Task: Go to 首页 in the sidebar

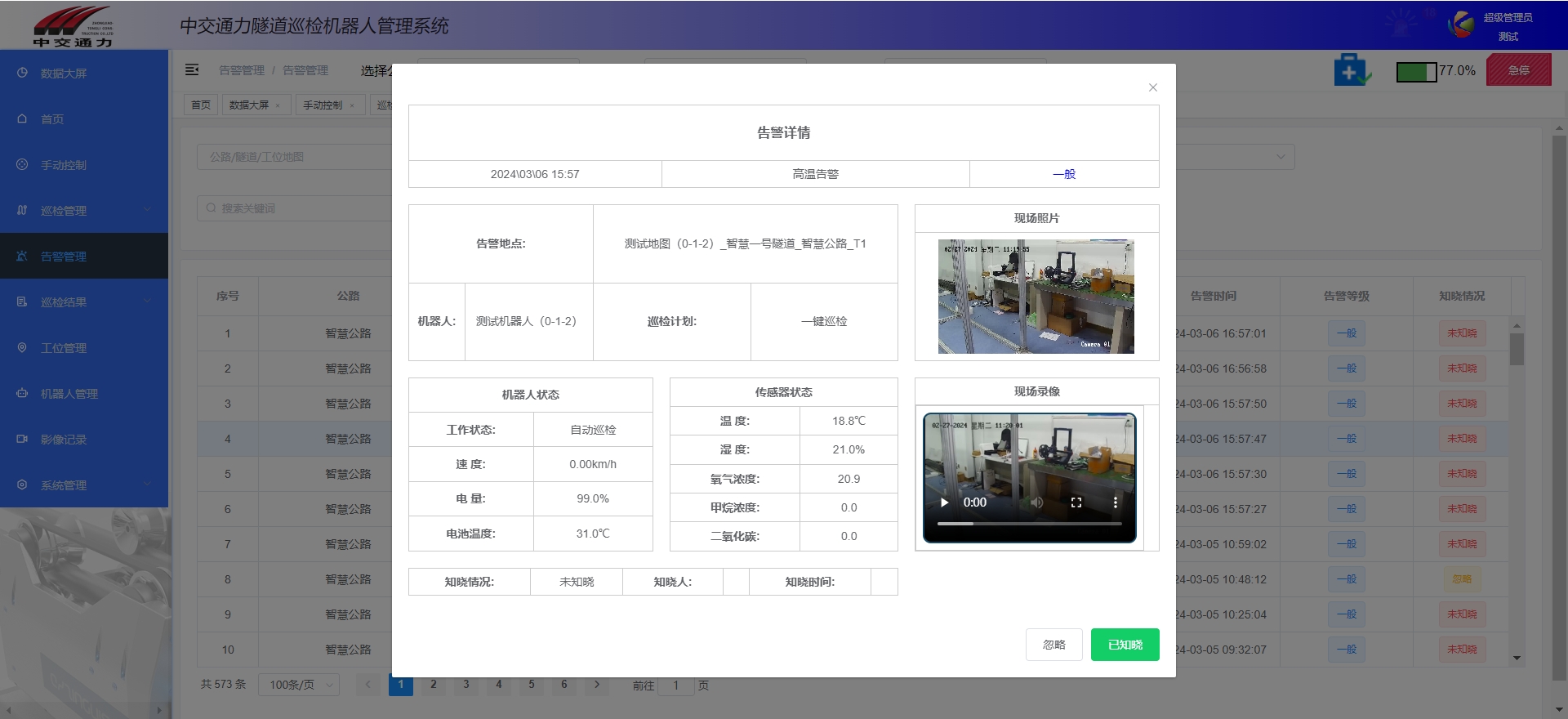Action: (84, 118)
